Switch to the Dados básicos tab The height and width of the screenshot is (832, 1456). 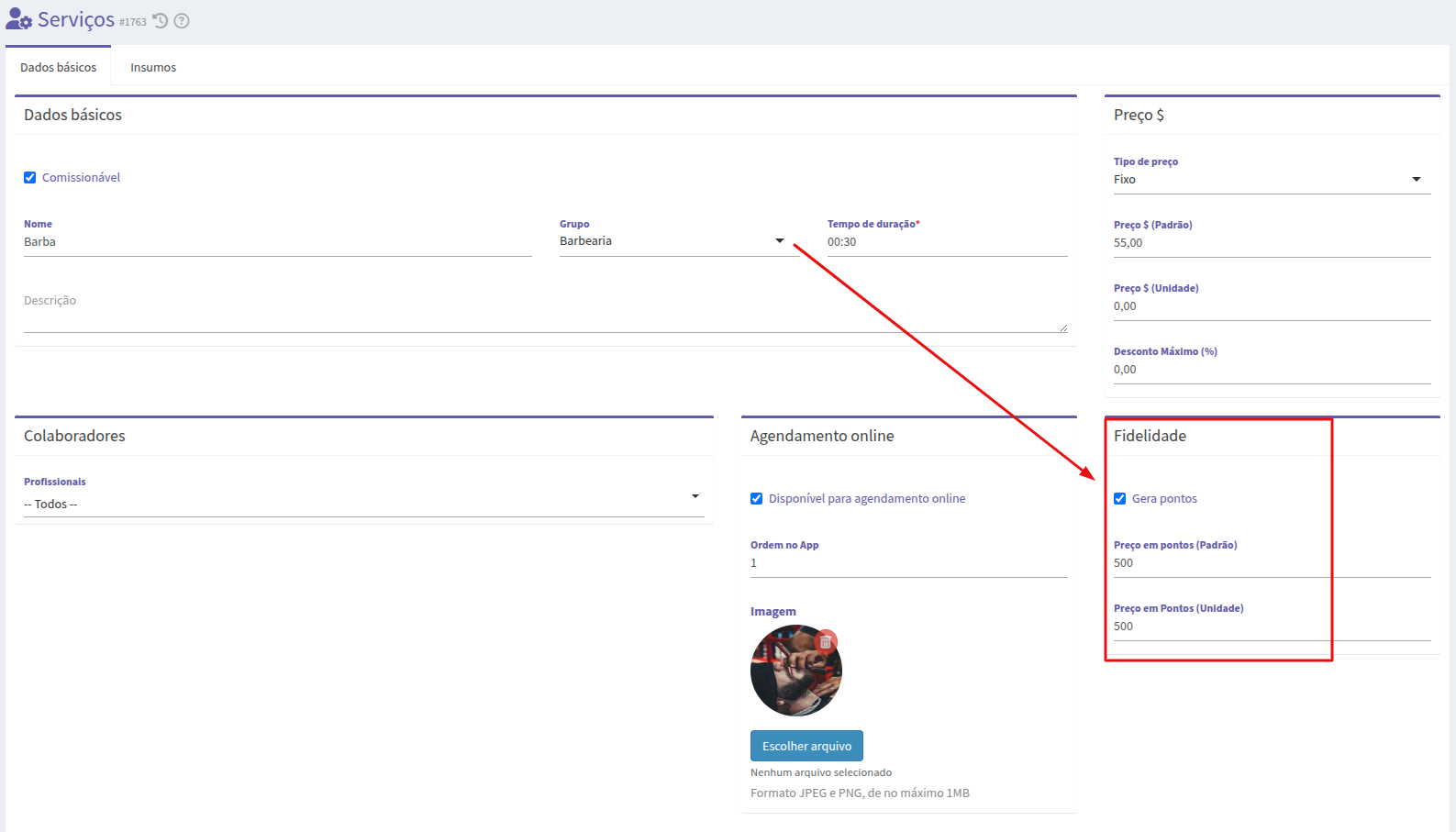(59, 67)
